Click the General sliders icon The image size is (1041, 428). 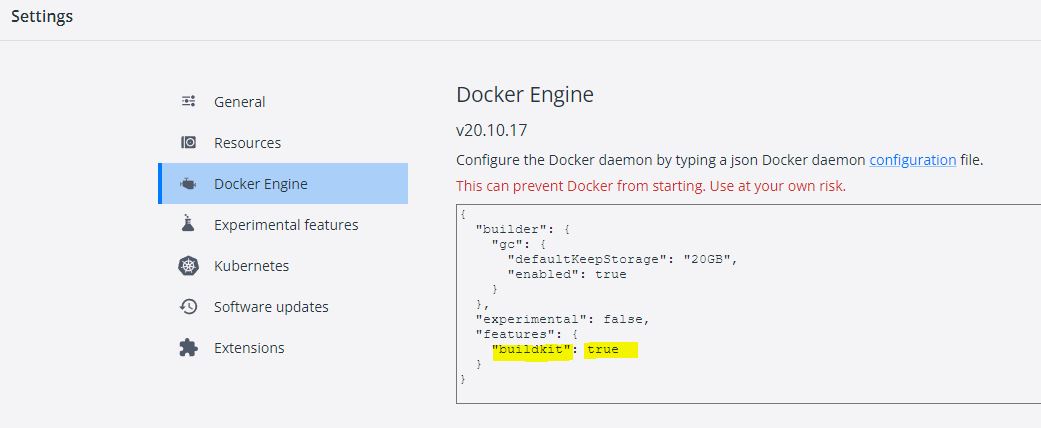(x=189, y=102)
